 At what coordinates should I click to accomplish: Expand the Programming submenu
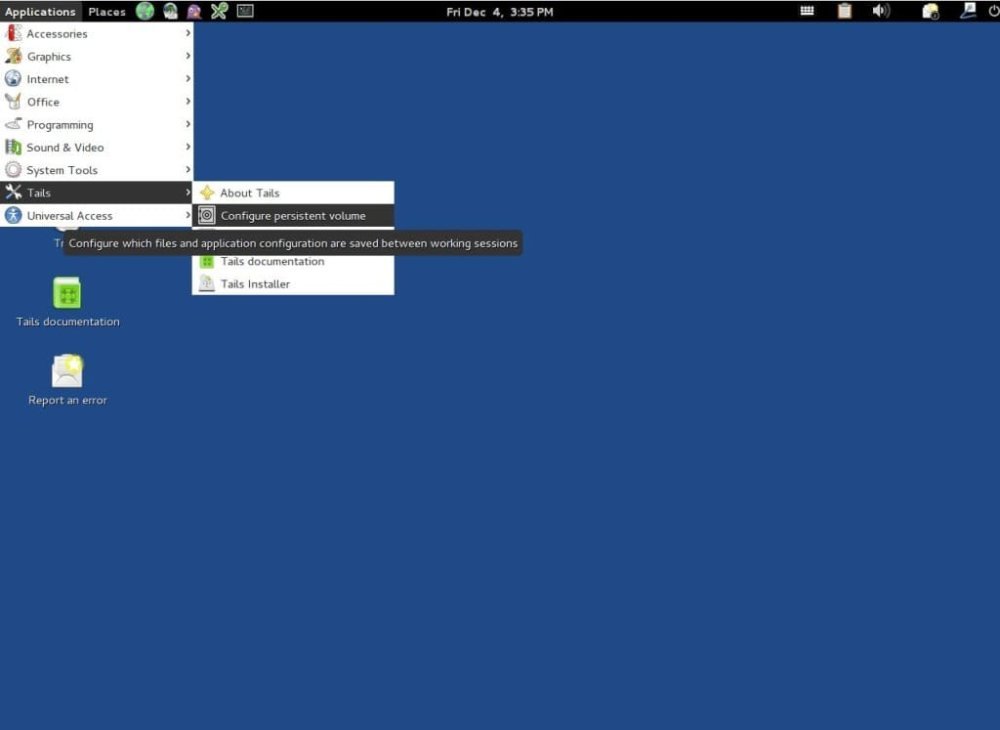coord(97,124)
